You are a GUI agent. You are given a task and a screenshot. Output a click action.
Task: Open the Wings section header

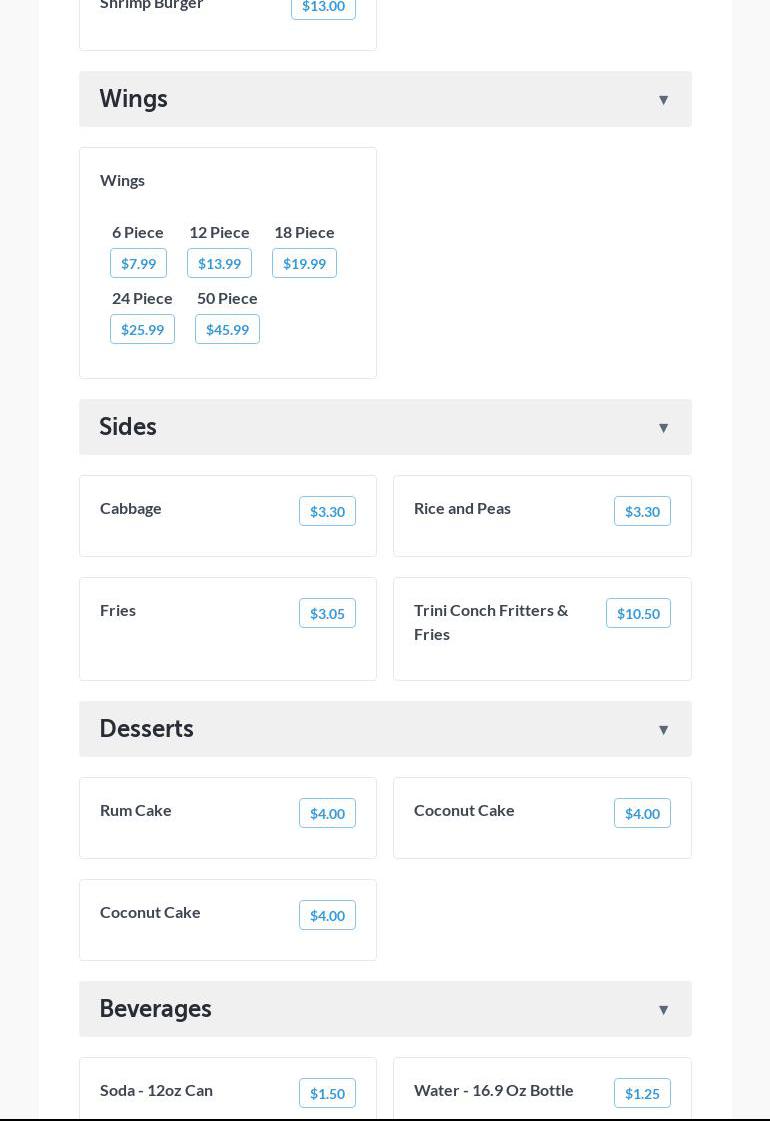pyautogui.click(x=134, y=99)
